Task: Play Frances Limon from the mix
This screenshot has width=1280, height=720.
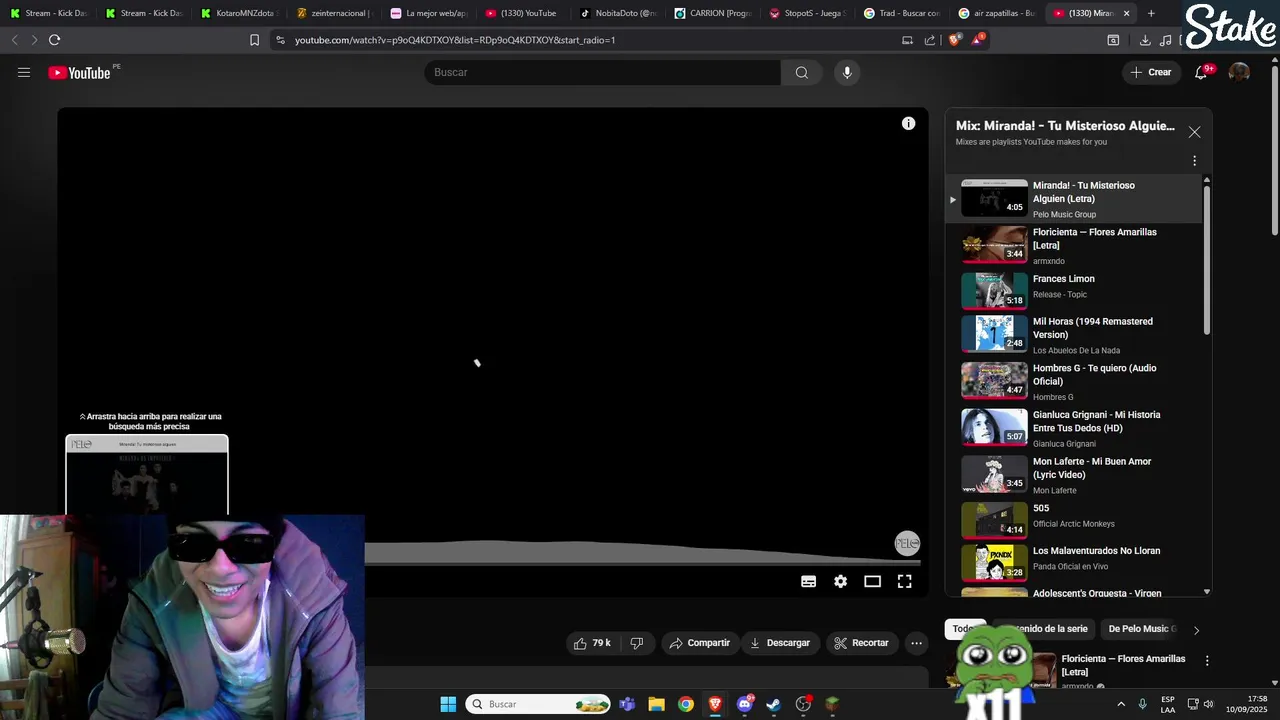Action: pos(1074,290)
